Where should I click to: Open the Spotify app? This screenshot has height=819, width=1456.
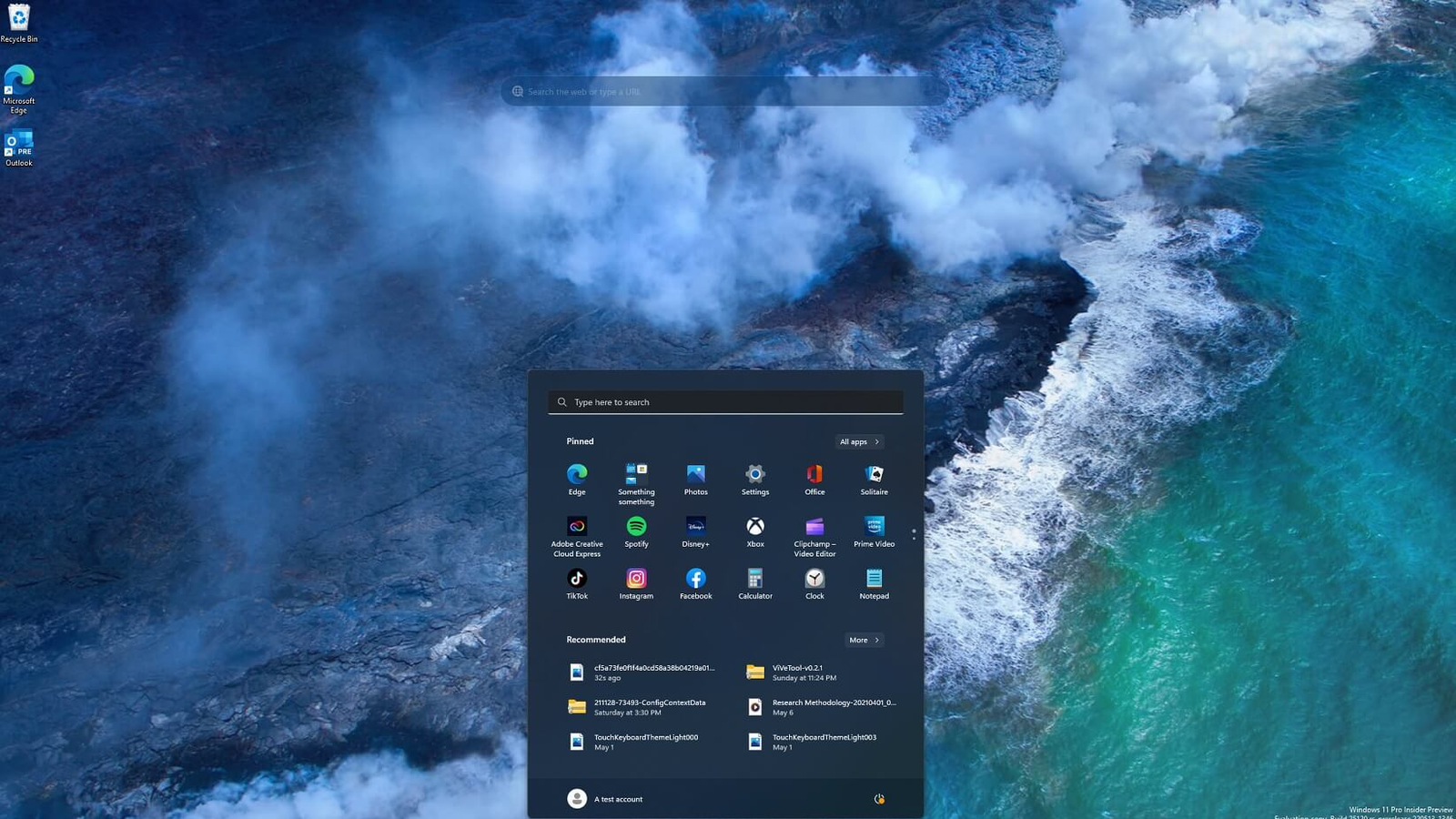(636, 531)
